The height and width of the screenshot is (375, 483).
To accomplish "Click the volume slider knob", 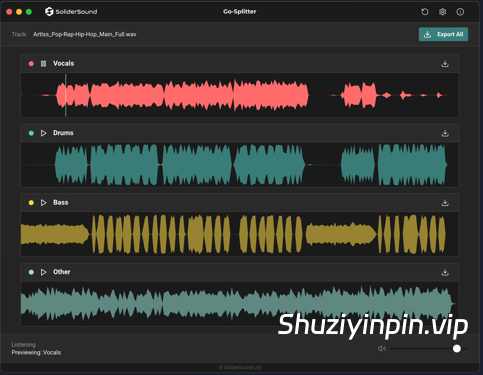I will [x=457, y=349].
